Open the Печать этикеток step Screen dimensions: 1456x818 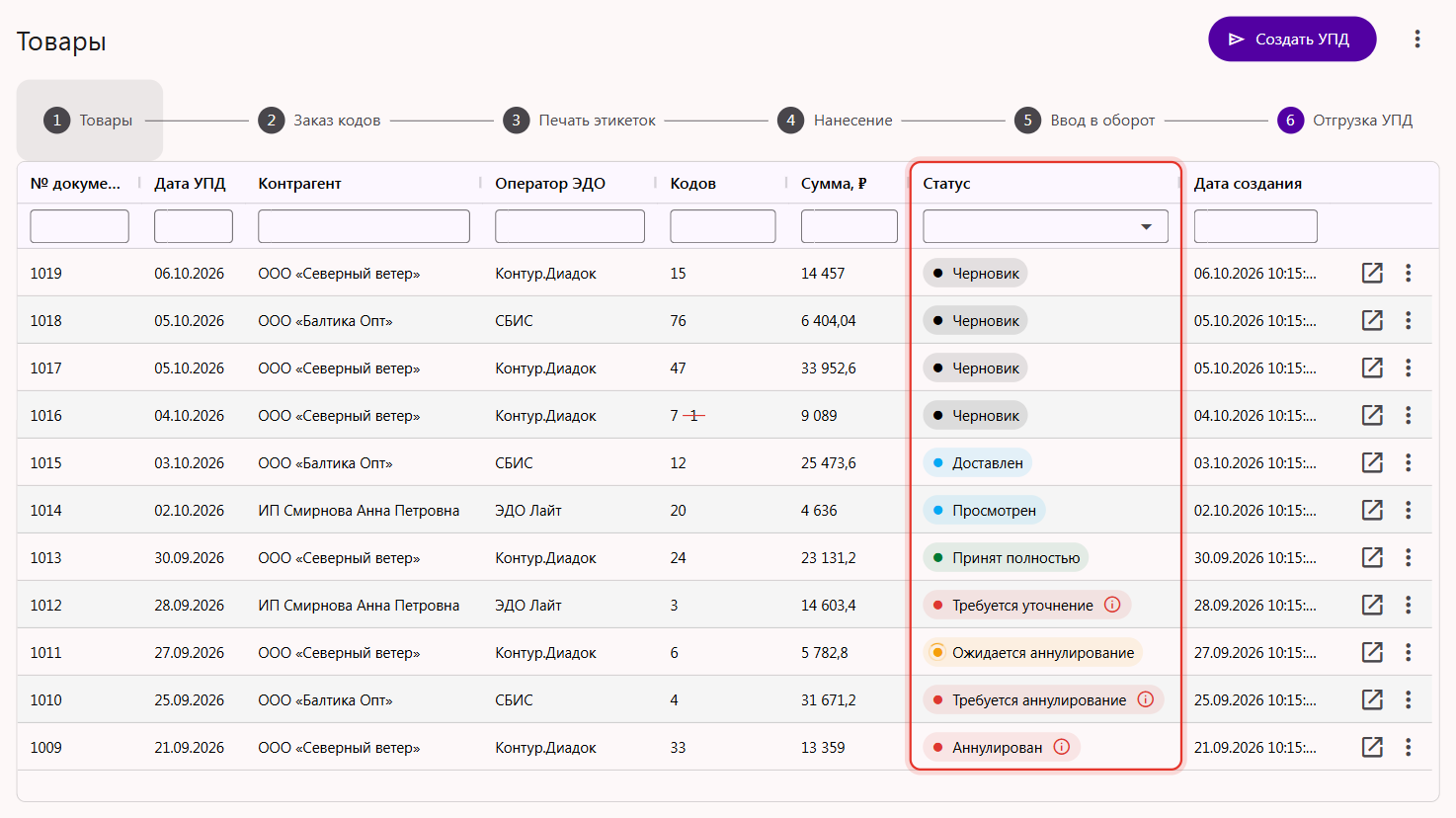(579, 121)
